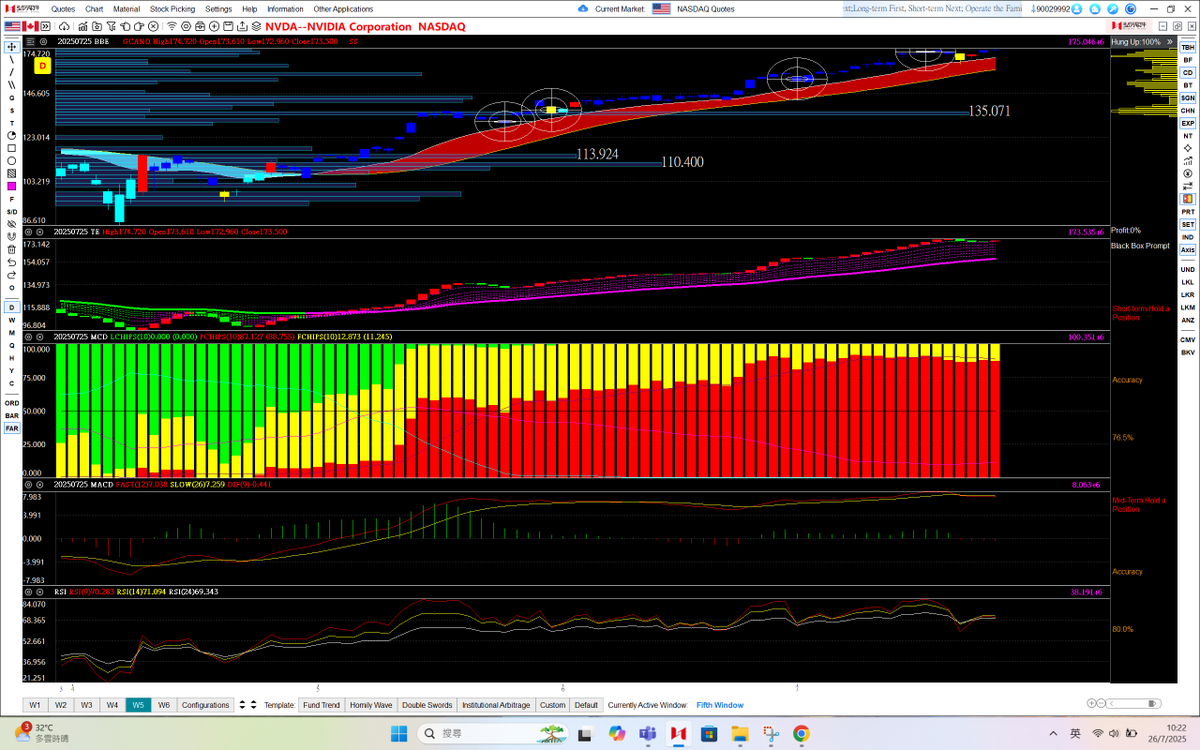1200x750 pixels.
Task: Open the Stock Picking menu
Action: tap(173, 8)
